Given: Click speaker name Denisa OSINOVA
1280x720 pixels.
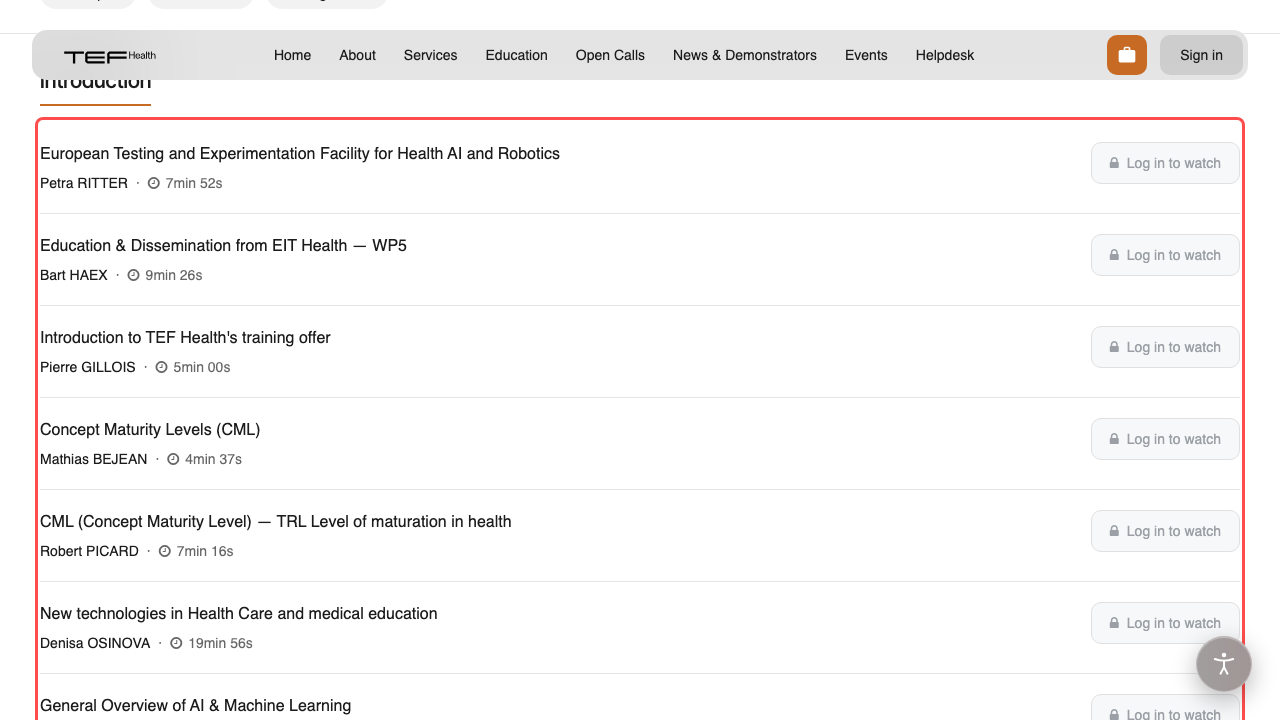Looking at the screenshot, I should click(x=95, y=643).
